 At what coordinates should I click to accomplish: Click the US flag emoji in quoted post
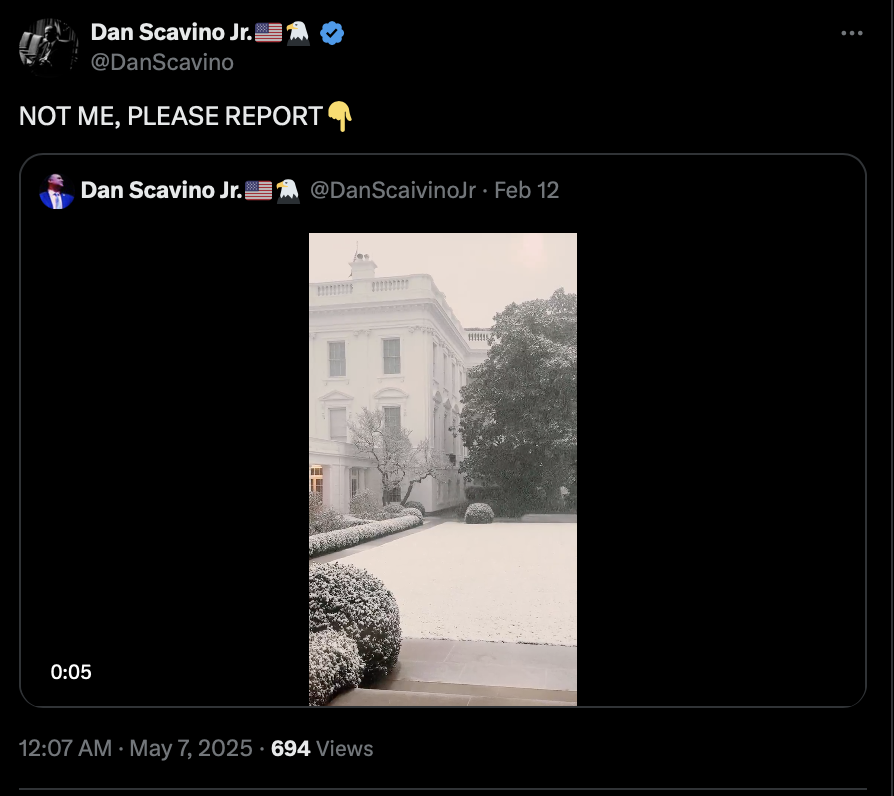(x=258, y=190)
